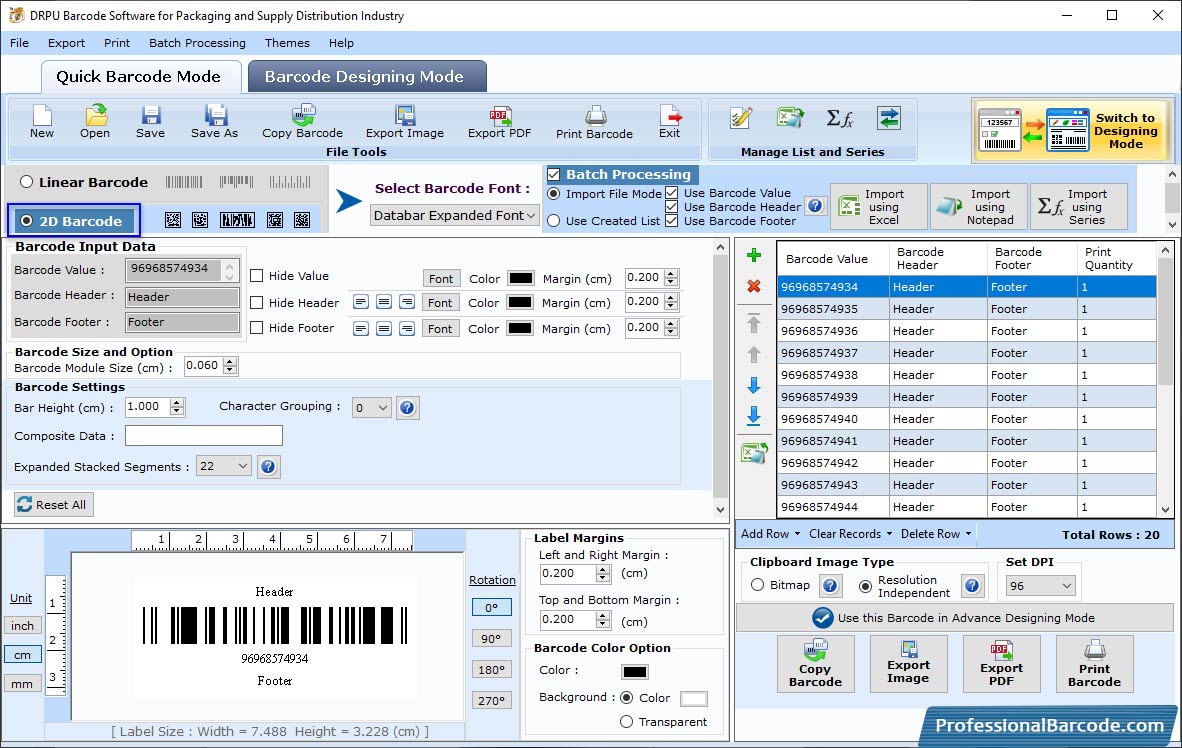This screenshot has width=1182, height=748.
Task: Open Expanded Stacked Segments dropdown
Action: click(x=223, y=467)
